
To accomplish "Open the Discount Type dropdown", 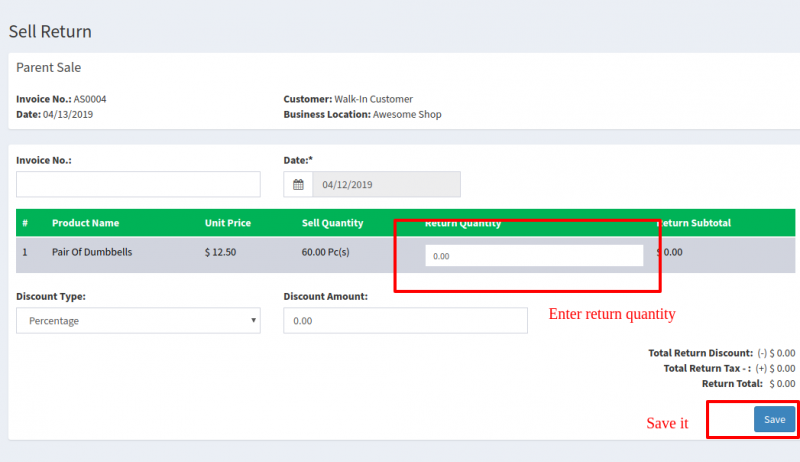I will [138, 321].
